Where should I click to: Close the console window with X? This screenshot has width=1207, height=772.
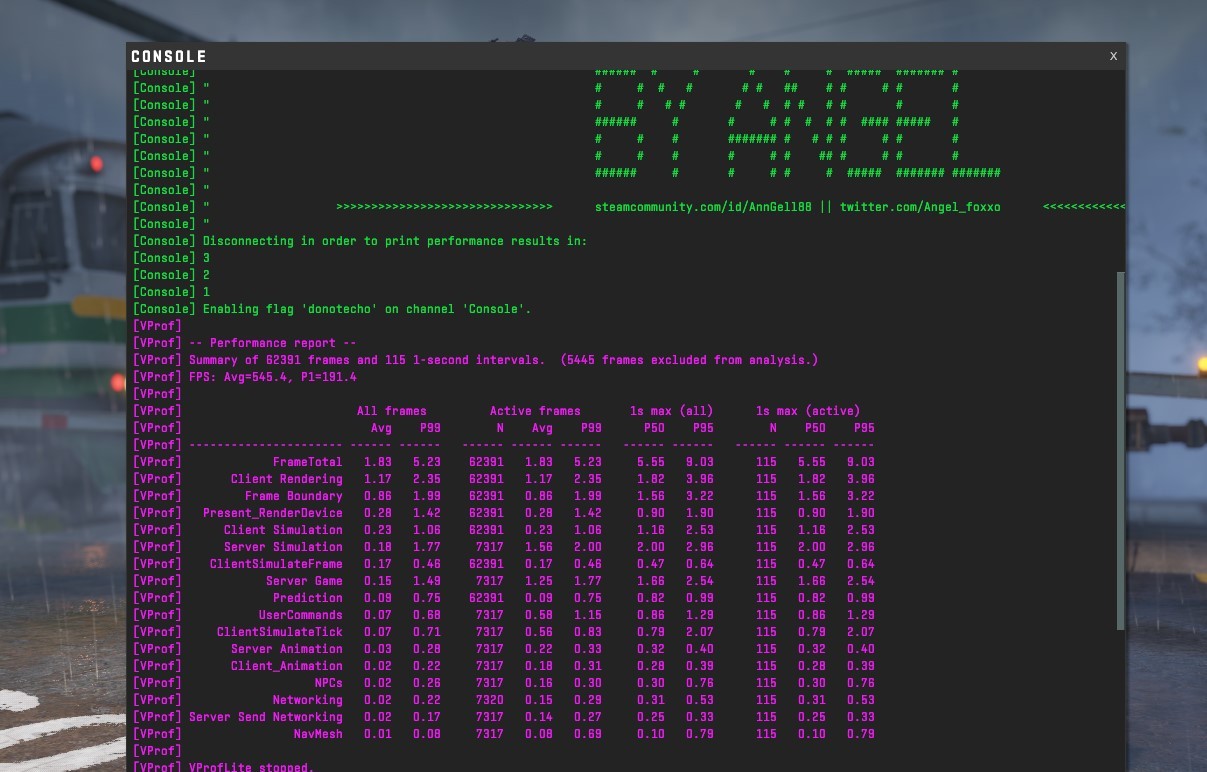tap(1113, 56)
